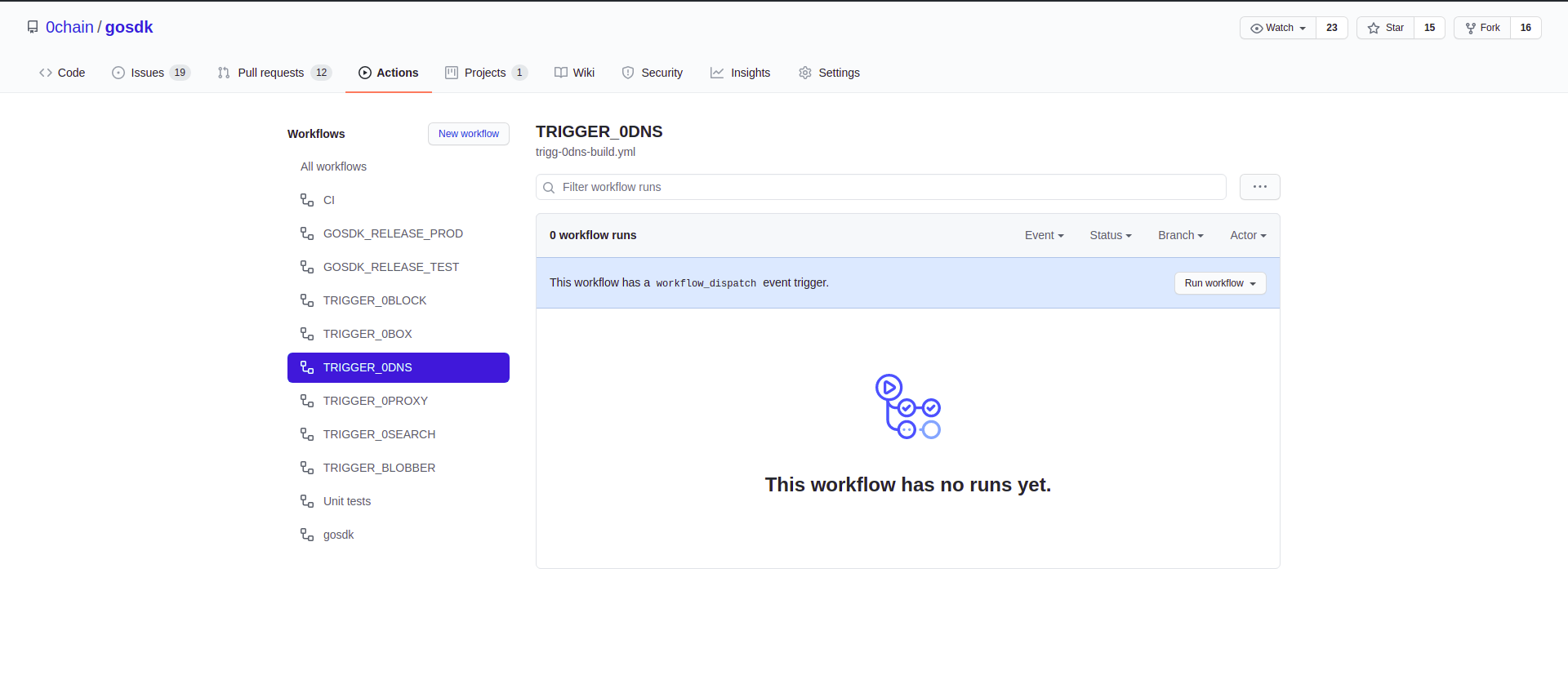Image resolution: width=1568 pixels, height=684 pixels.
Task: Click workflow icon beside TRIGGER_0PROXY
Action: click(x=307, y=401)
